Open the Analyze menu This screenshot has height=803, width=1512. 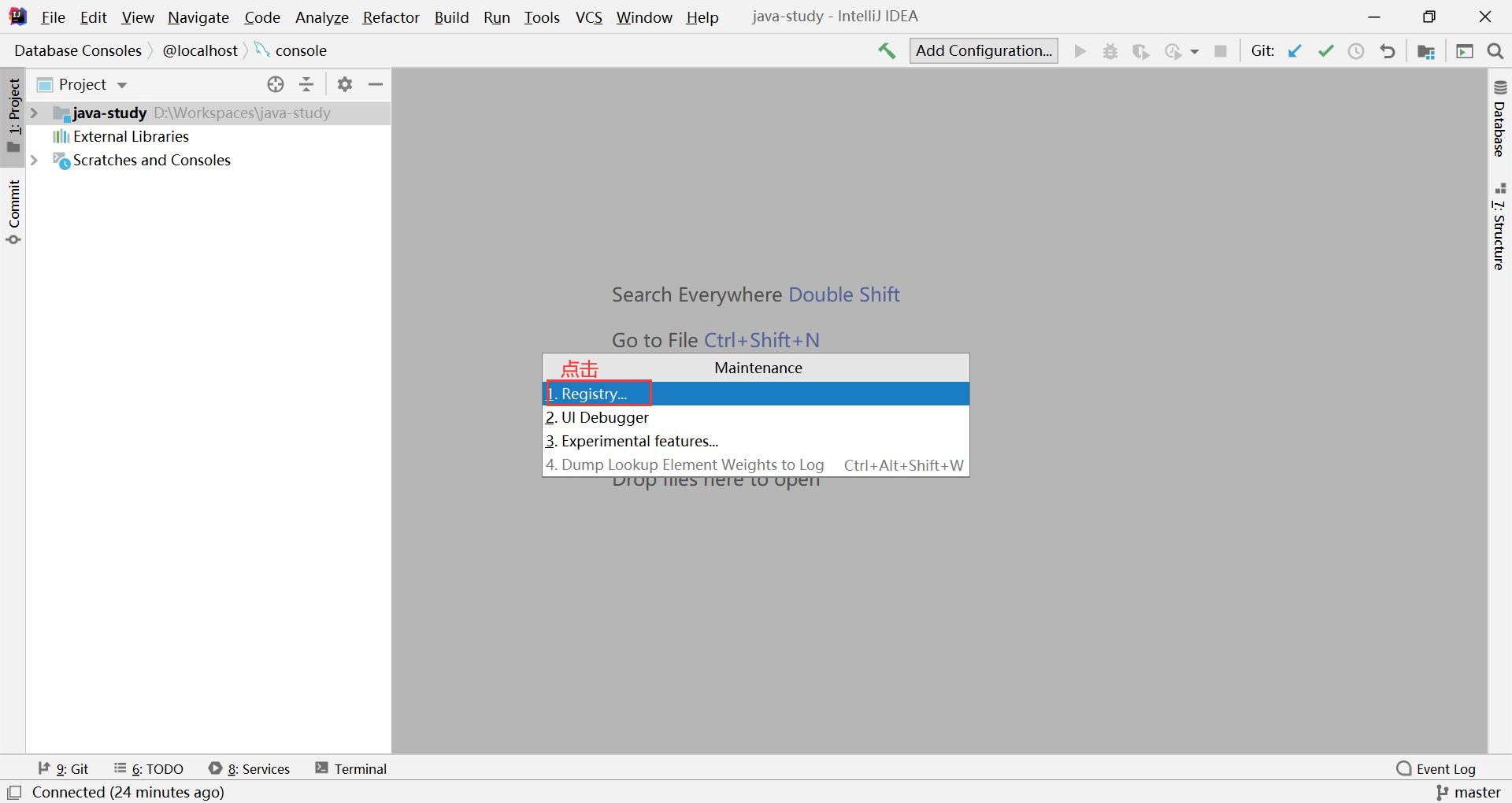pos(321,17)
